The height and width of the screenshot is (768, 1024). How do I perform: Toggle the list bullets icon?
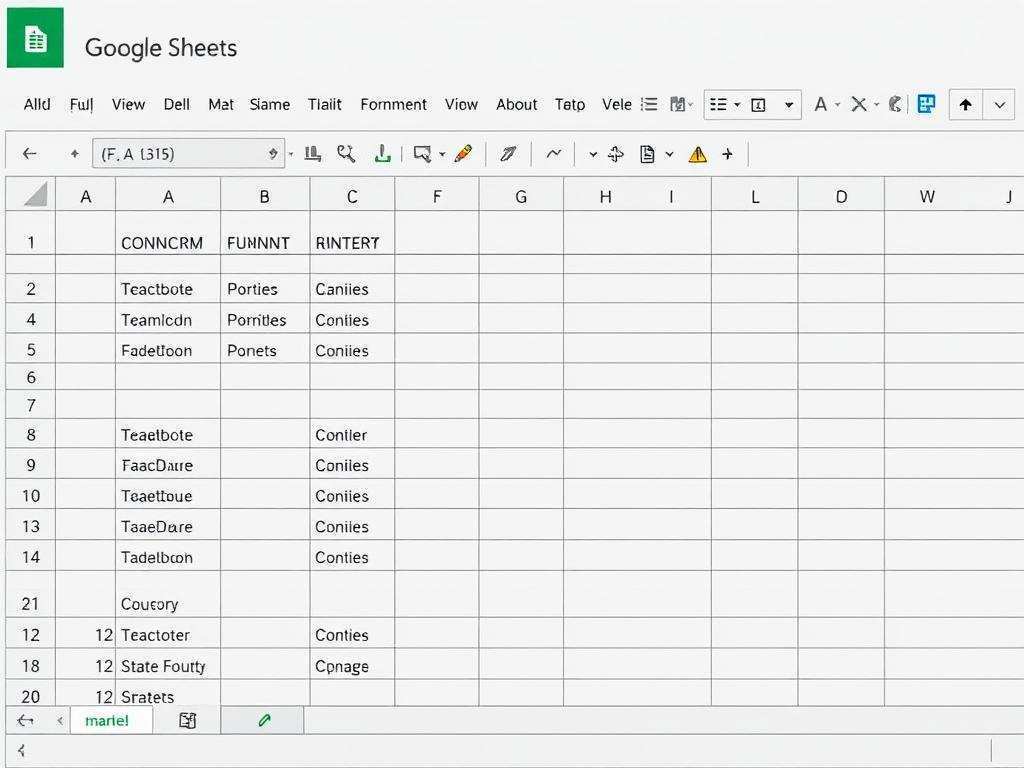tap(649, 104)
